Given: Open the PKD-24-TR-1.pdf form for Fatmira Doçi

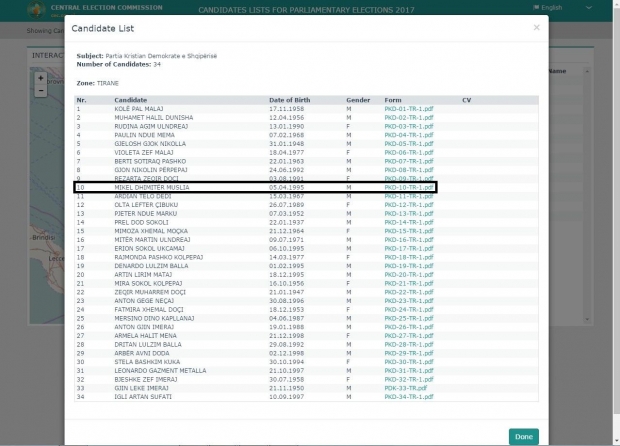Looking at the screenshot, I should [408, 309].
